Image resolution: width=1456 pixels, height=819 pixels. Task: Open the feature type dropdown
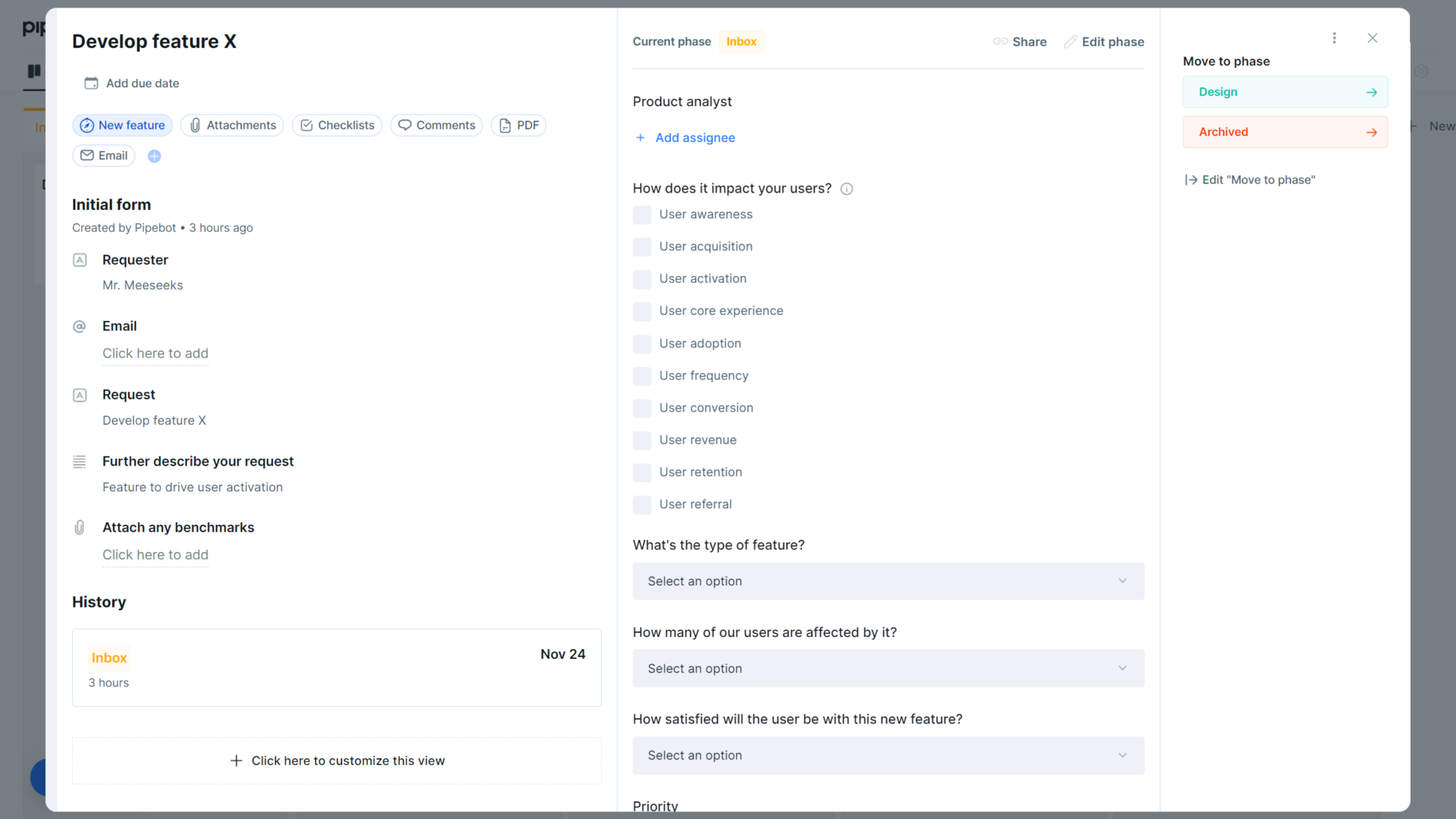pos(887,581)
